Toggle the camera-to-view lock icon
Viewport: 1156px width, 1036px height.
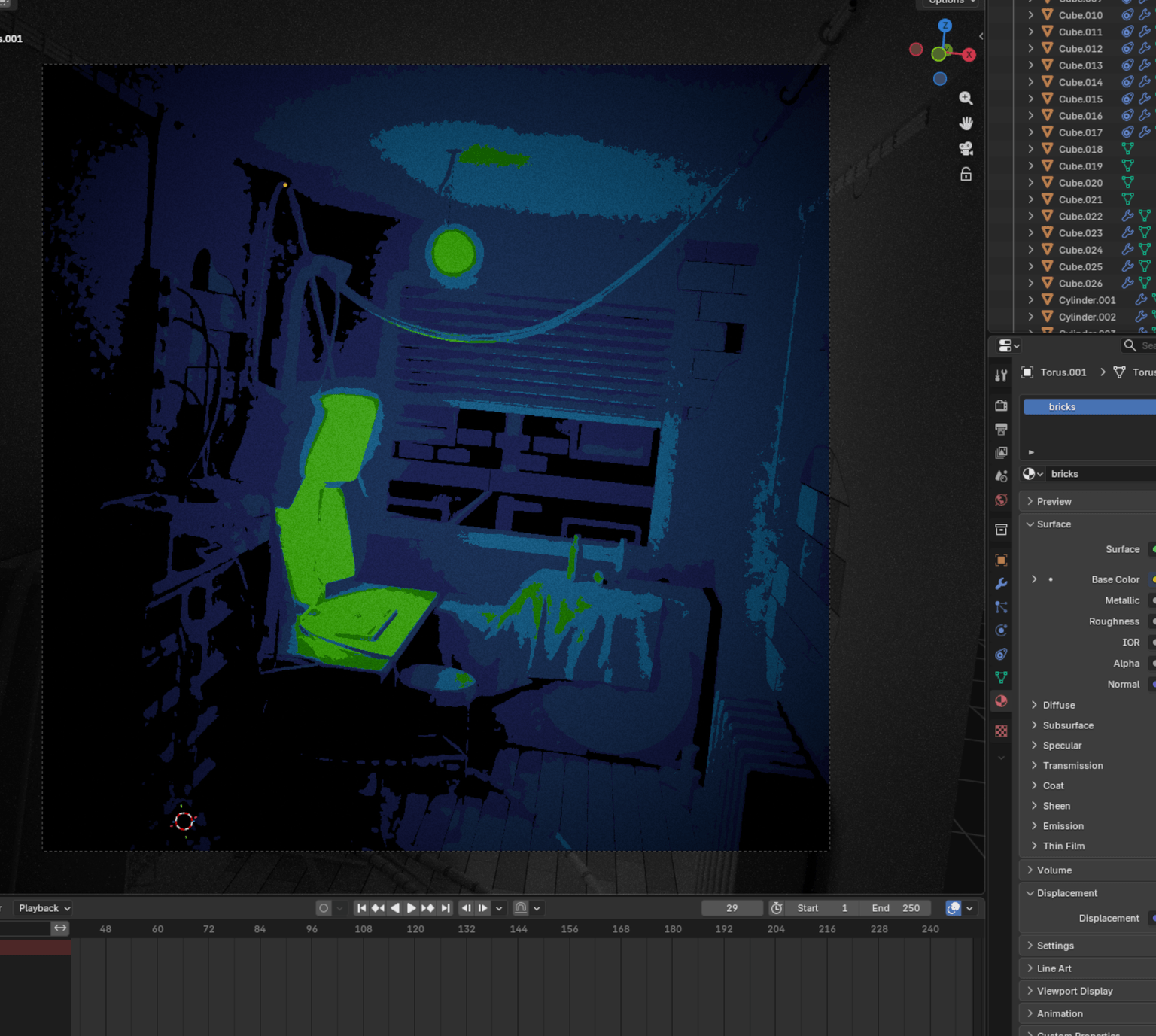click(966, 175)
